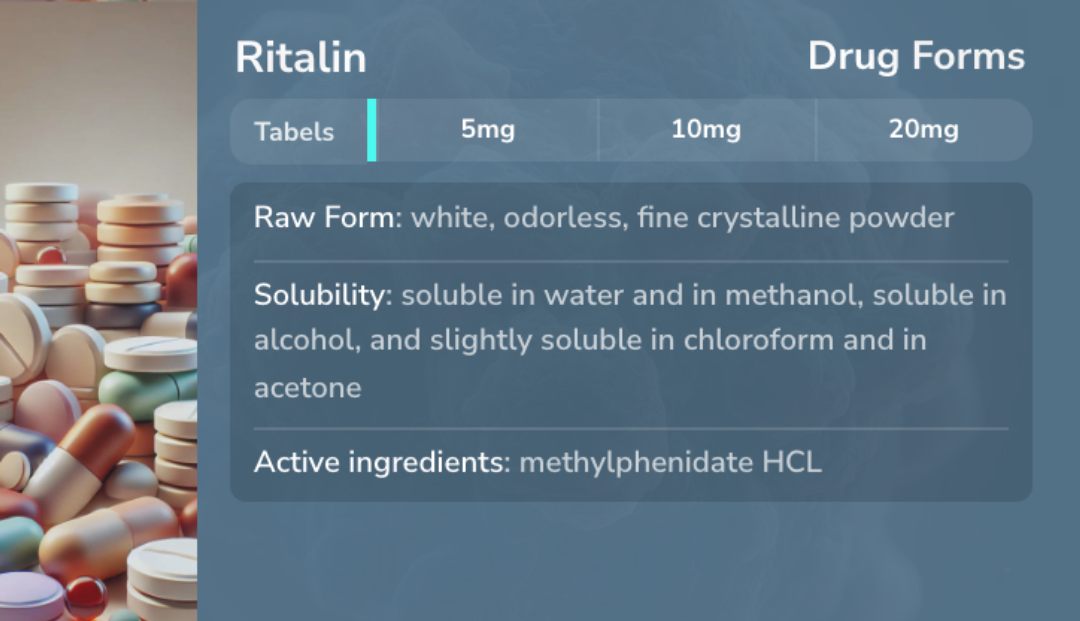Click the methylphenidate HCL text
1080x621 pixels.
pyautogui.click(x=670, y=463)
